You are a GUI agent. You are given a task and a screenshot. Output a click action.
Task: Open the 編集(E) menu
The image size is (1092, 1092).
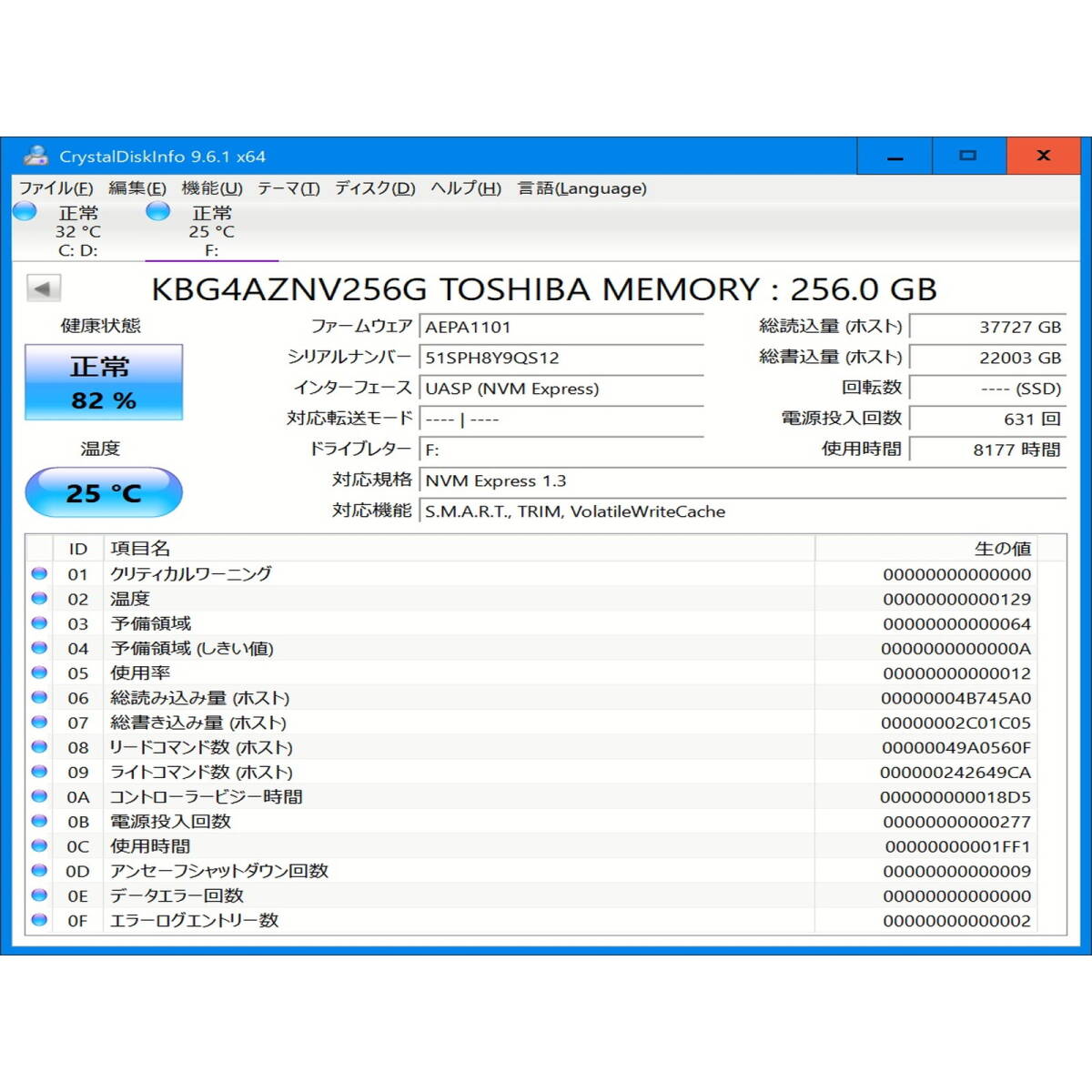point(136,188)
